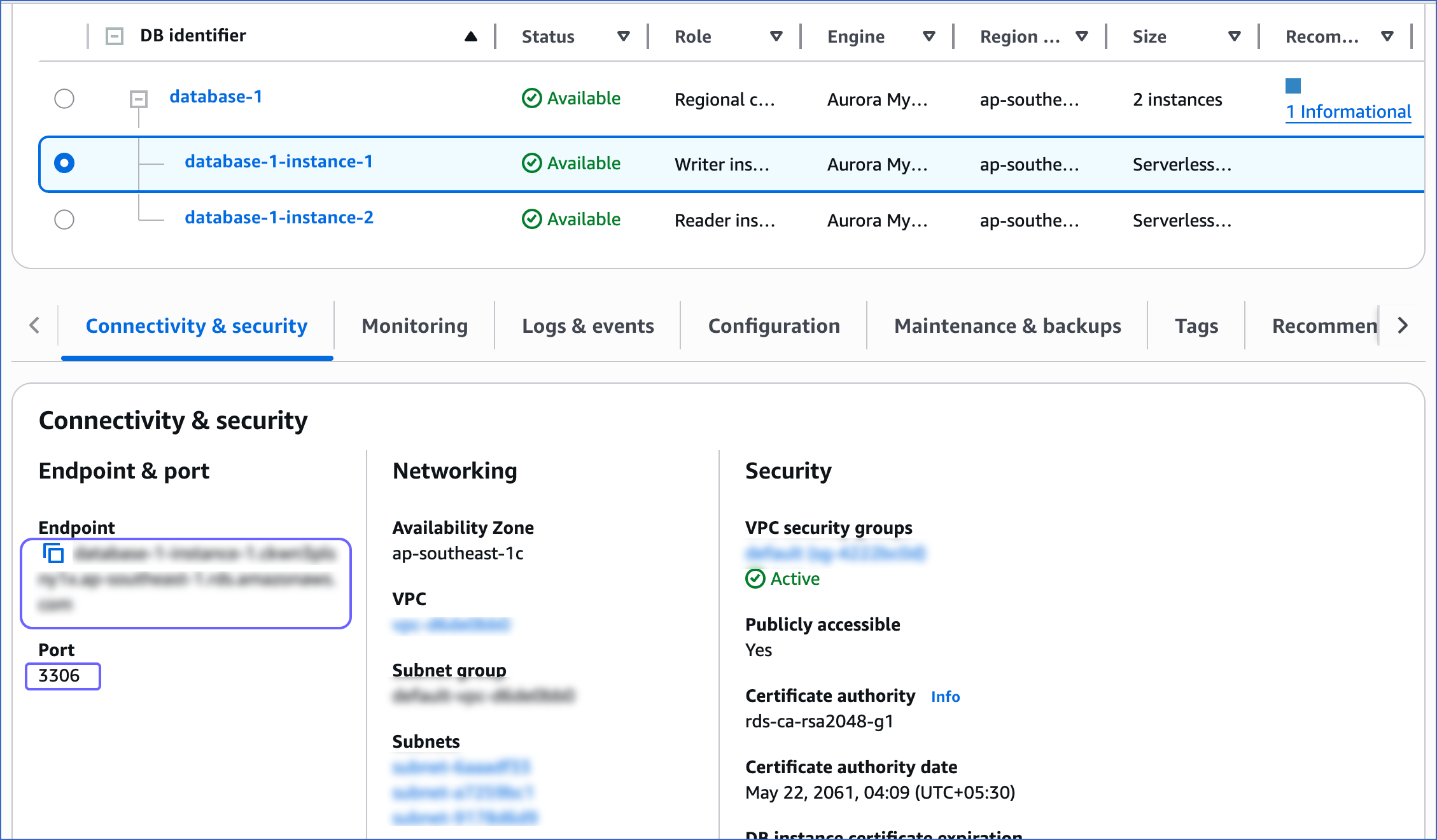Click the 2 instances size cell
1437x840 pixels.
(1177, 99)
